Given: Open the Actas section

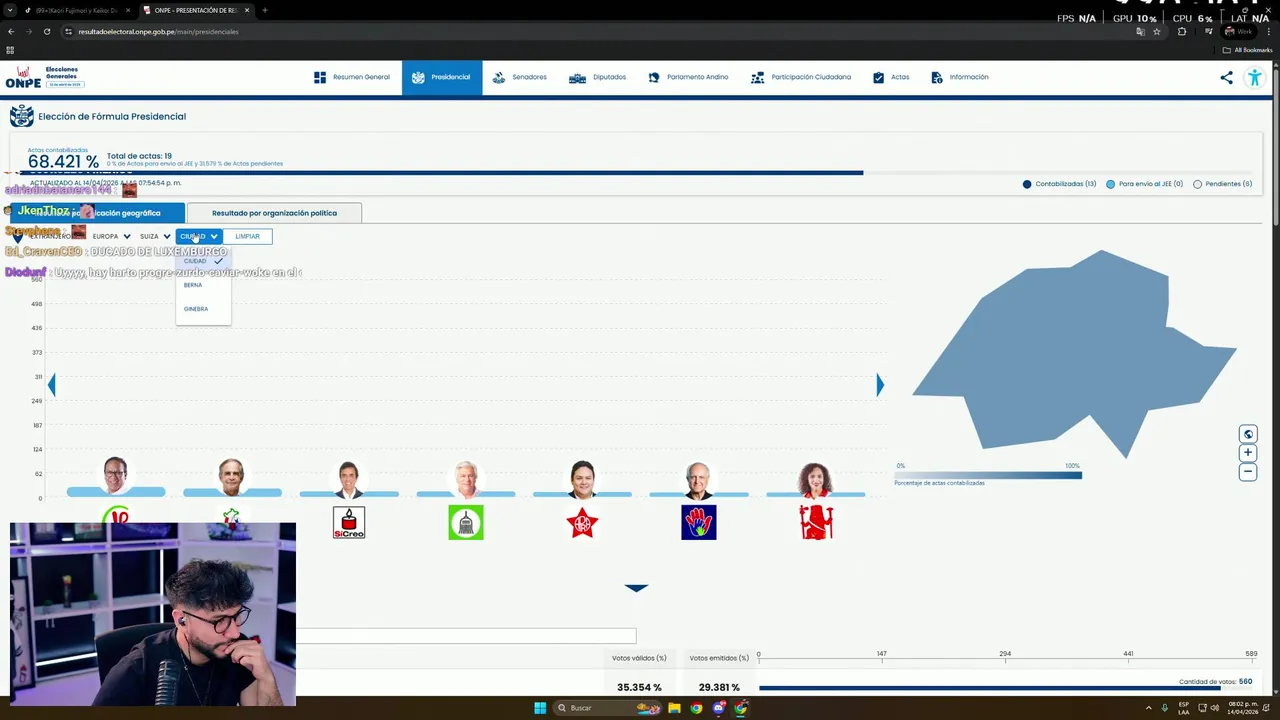Looking at the screenshot, I should click(891, 77).
